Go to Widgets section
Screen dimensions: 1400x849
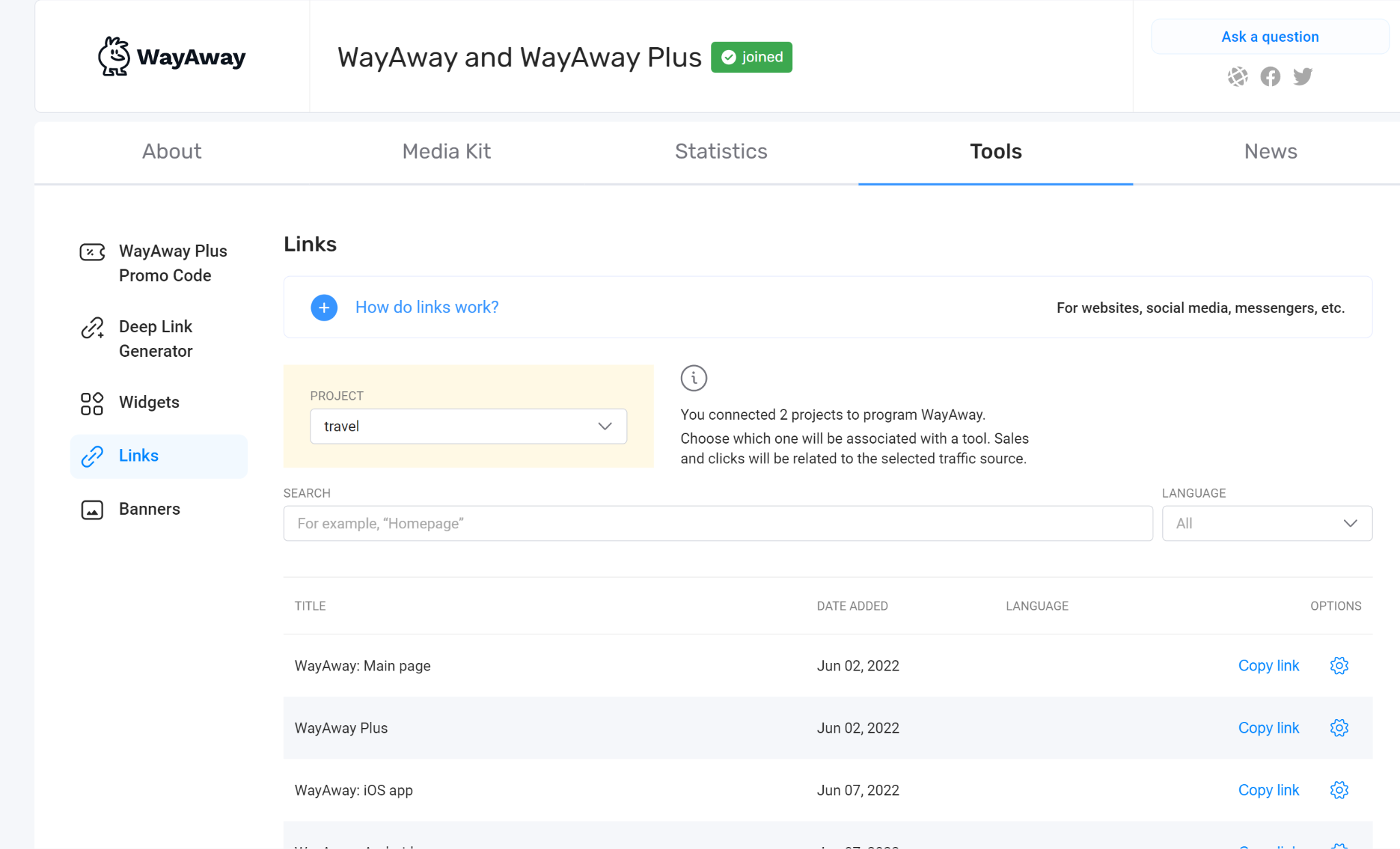coord(159,403)
